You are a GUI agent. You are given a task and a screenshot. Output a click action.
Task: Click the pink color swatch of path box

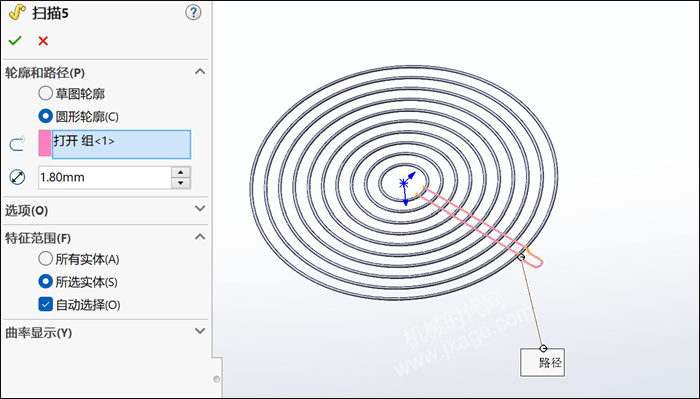tap(45, 143)
